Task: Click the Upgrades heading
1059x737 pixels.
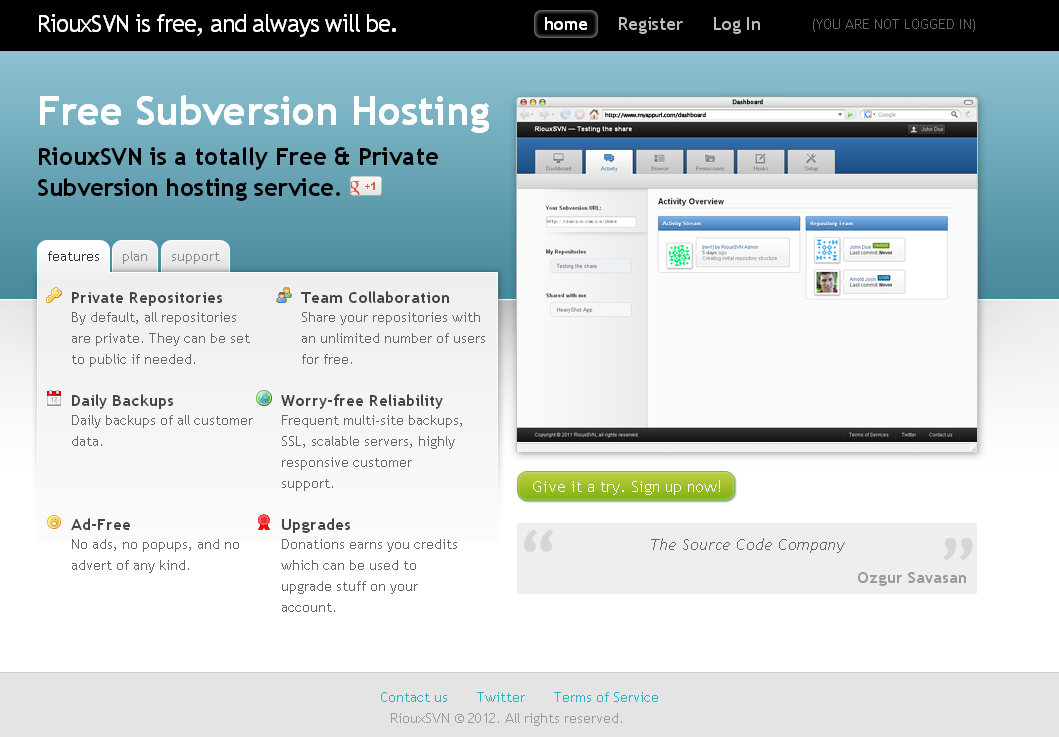Action: pyautogui.click(x=315, y=525)
